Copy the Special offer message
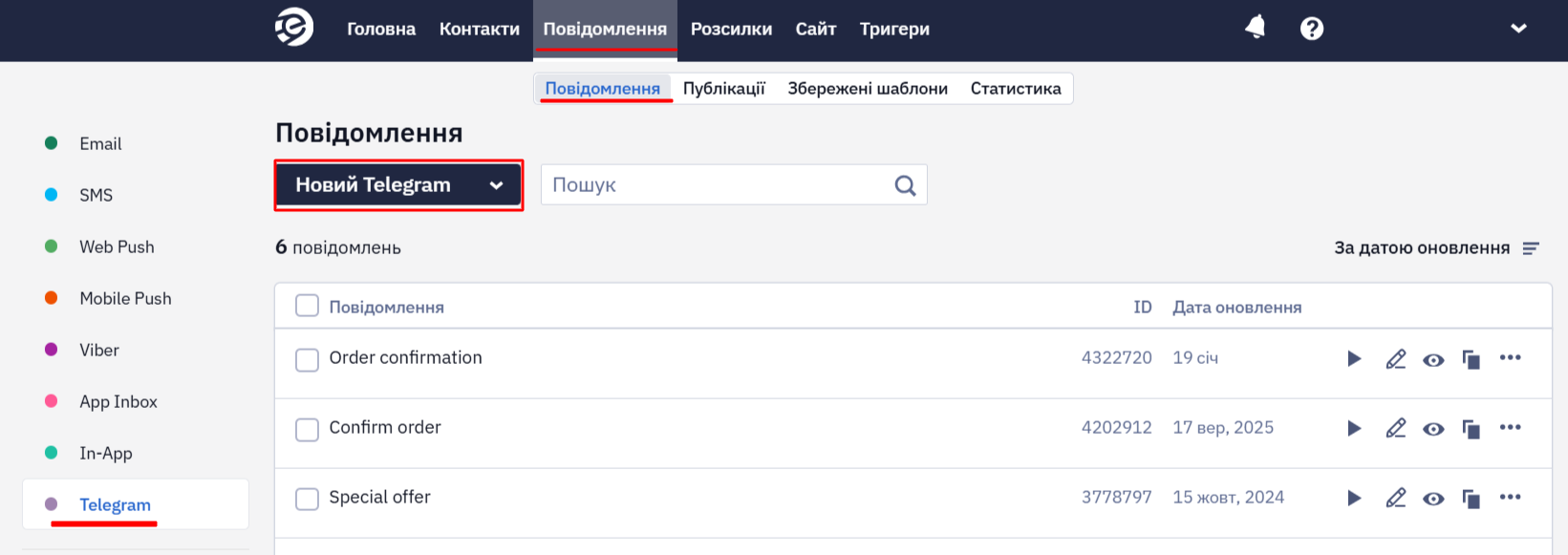This screenshot has height=555, width=1568. click(x=1471, y=499)
